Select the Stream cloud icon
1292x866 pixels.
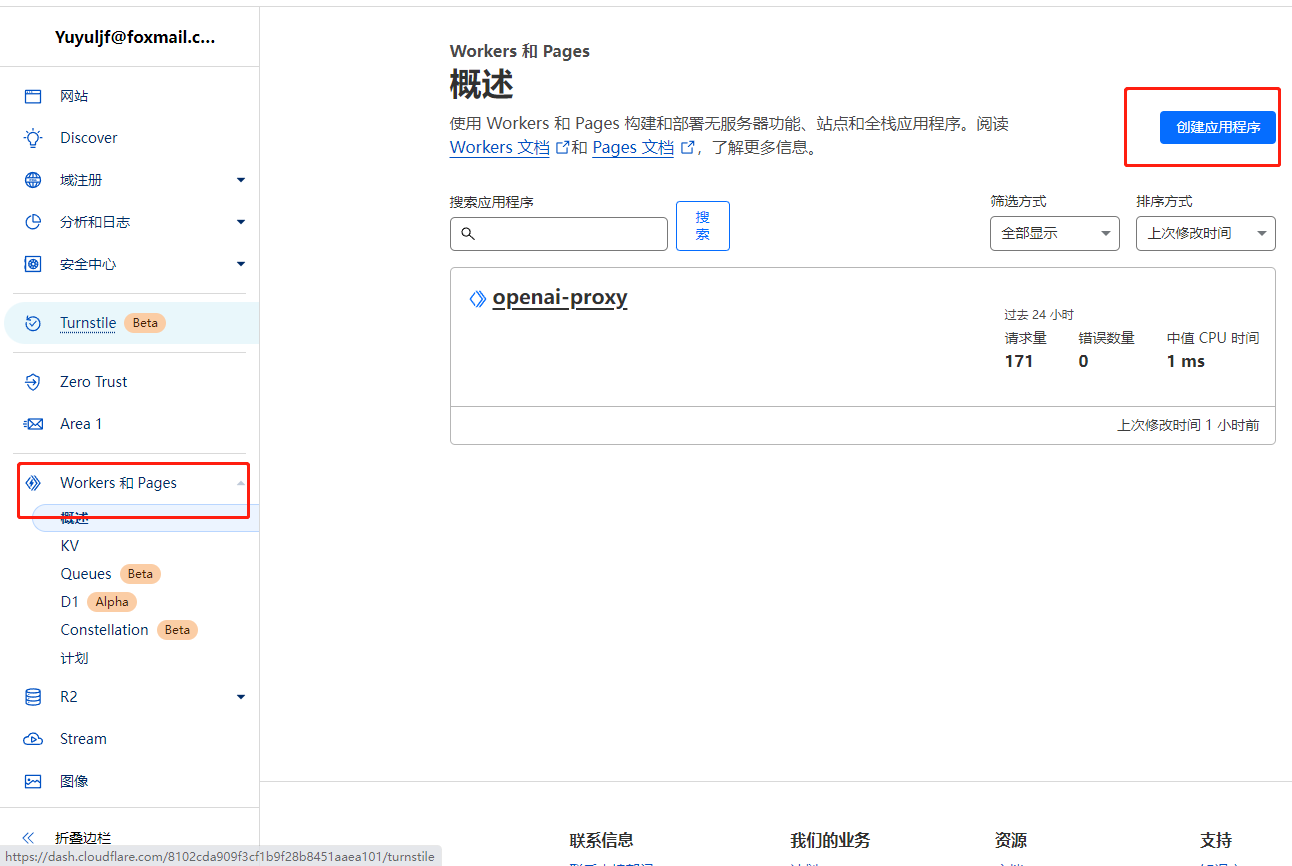[33, 738]
